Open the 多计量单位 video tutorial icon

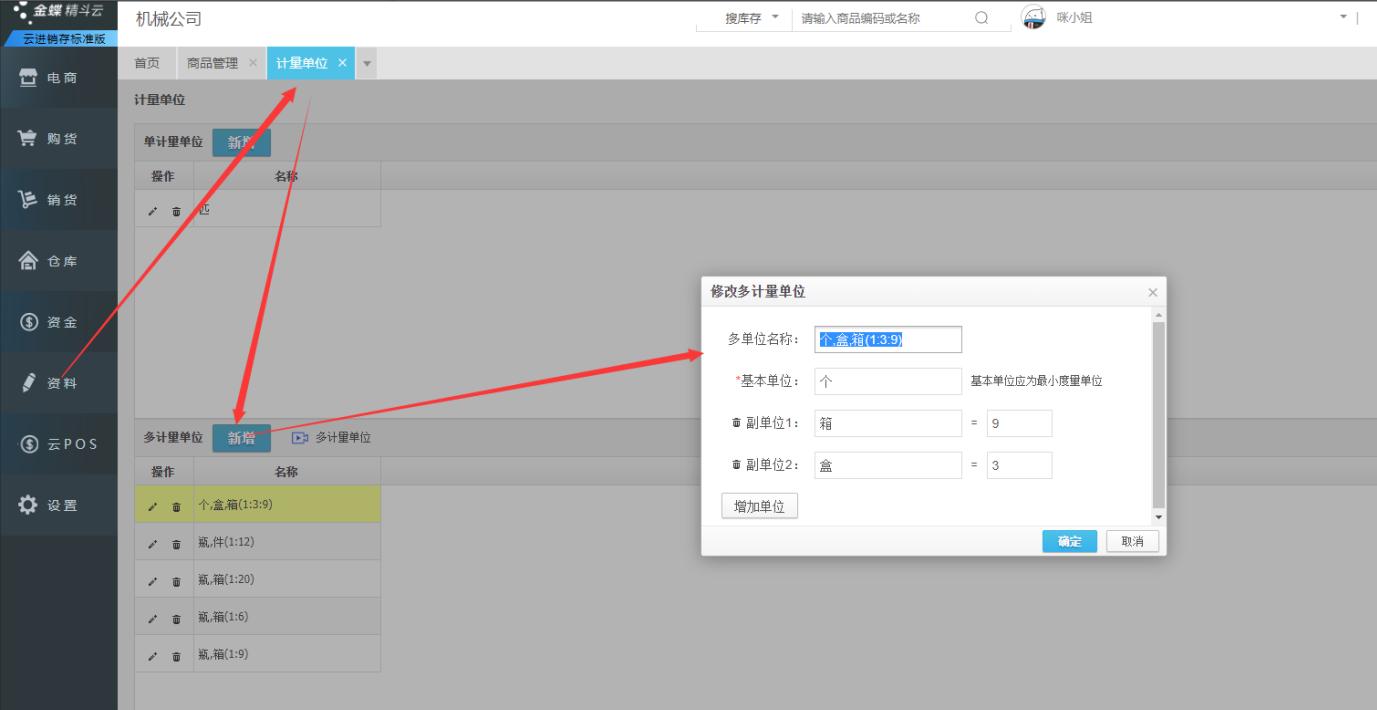point(300,438)
